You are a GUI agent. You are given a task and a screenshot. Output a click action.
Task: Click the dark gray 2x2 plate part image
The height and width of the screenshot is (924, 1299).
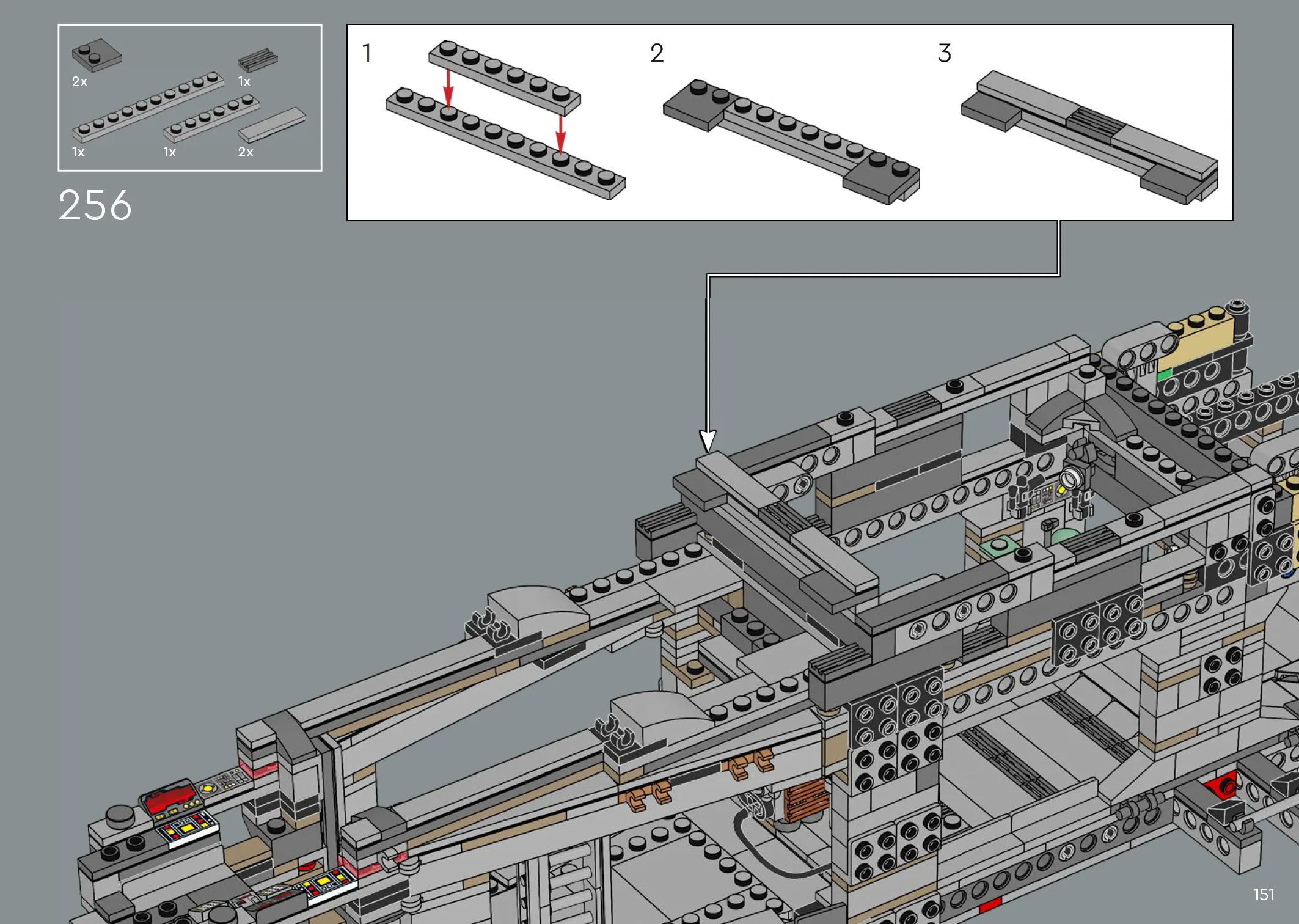(x=97, y=56)
